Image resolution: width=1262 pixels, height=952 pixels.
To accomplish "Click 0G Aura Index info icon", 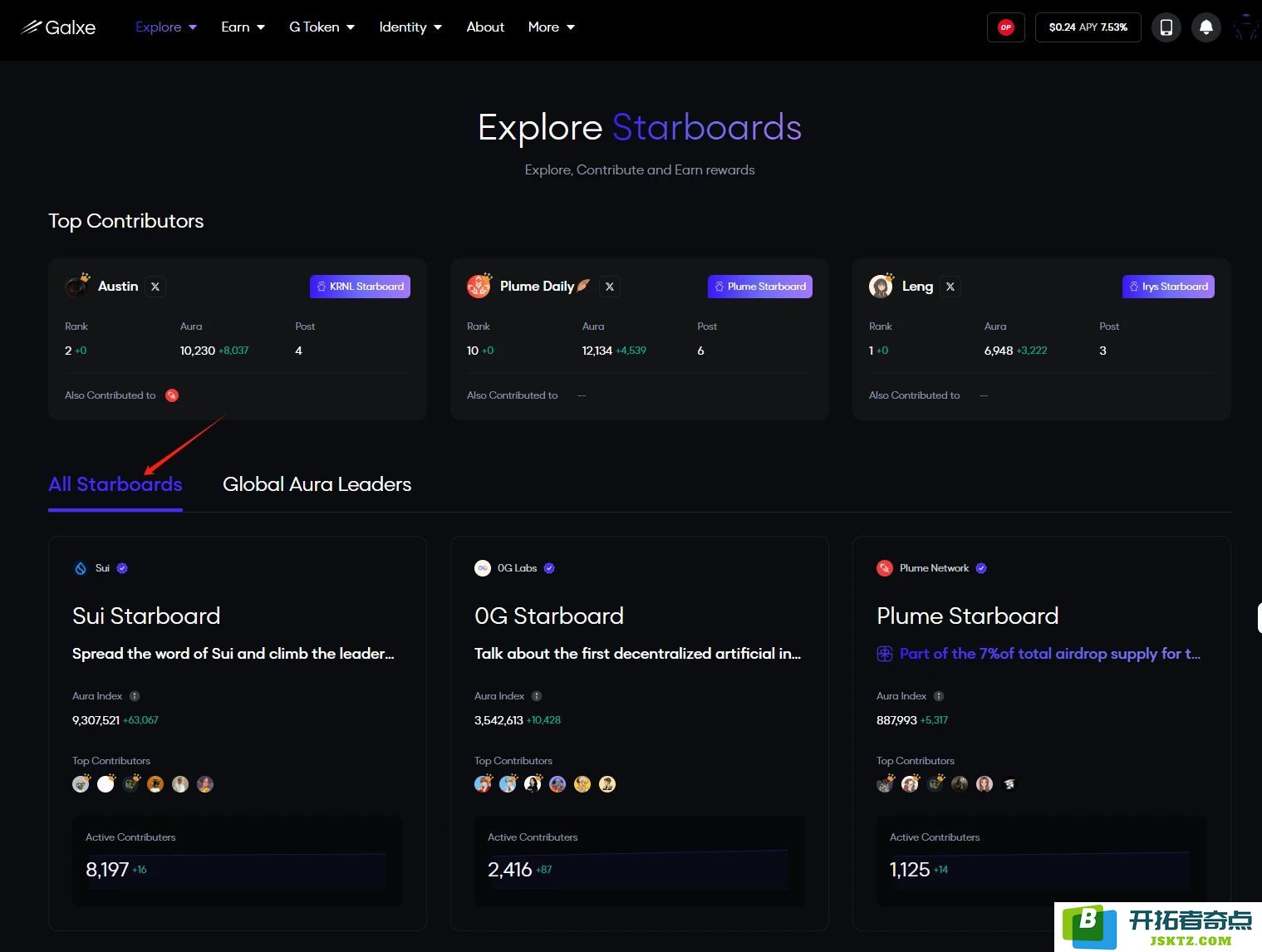I will [x=537, y=696].
